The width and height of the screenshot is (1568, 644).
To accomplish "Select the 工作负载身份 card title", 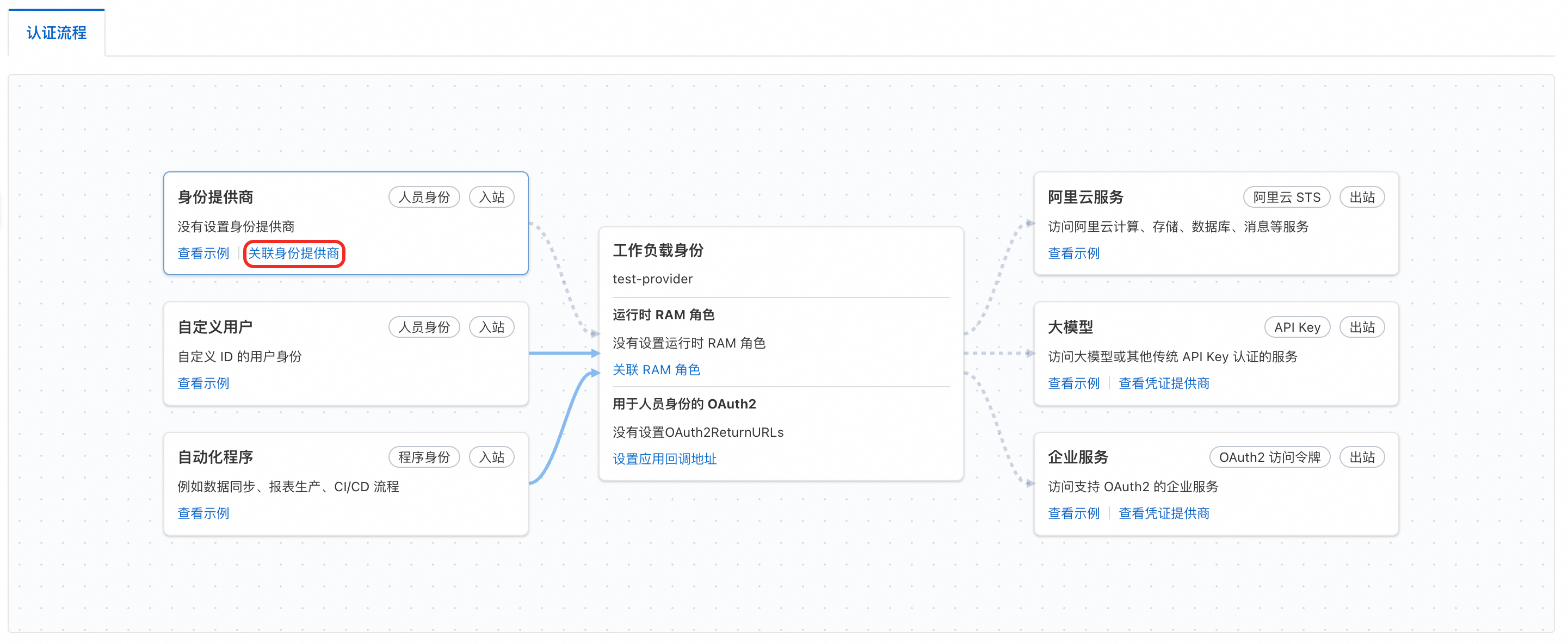I will click(x=657, y=250).
